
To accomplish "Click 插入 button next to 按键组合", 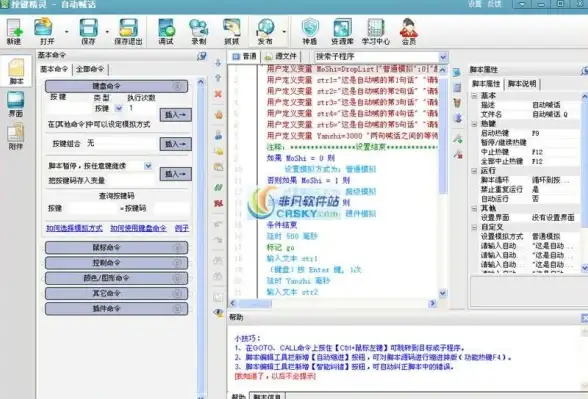I will point(176,144).
